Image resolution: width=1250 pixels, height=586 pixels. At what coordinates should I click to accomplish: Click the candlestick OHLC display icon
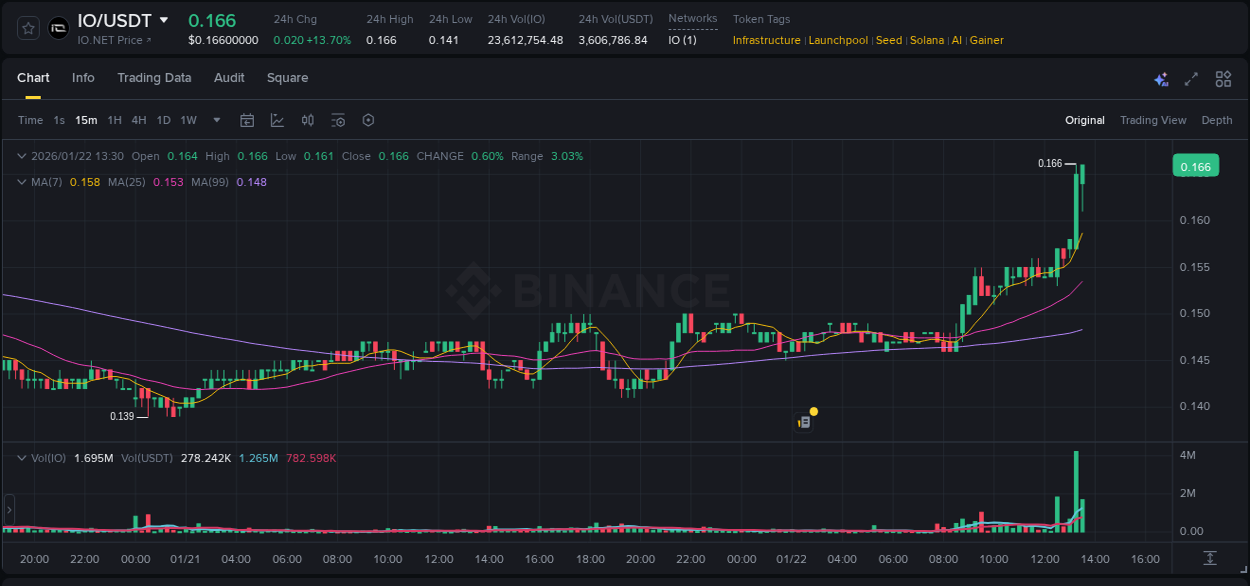(x=307, y=120)
